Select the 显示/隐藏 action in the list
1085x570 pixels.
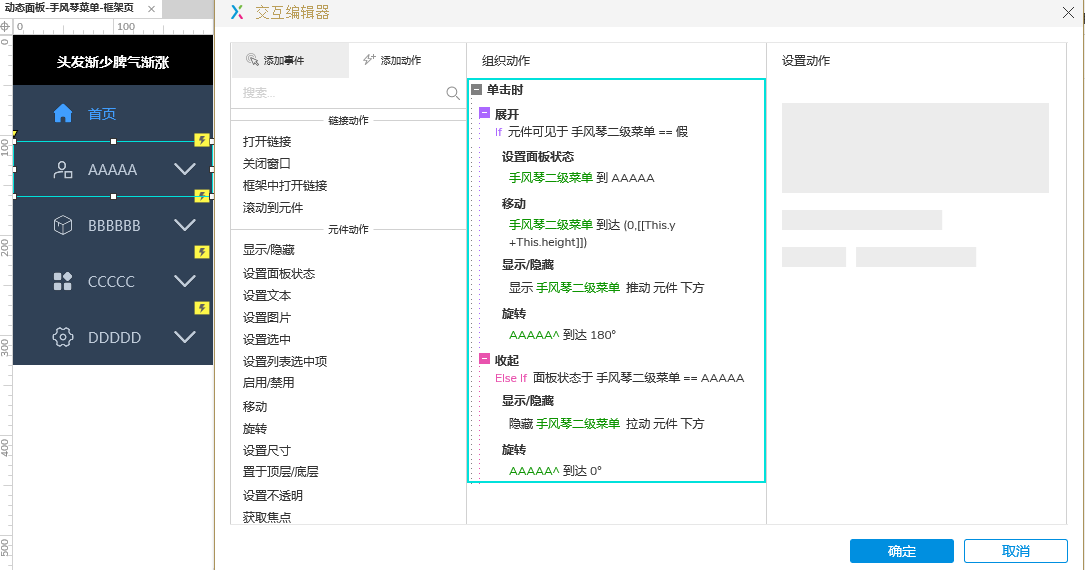pyautogui.click(x=269, y=250)
